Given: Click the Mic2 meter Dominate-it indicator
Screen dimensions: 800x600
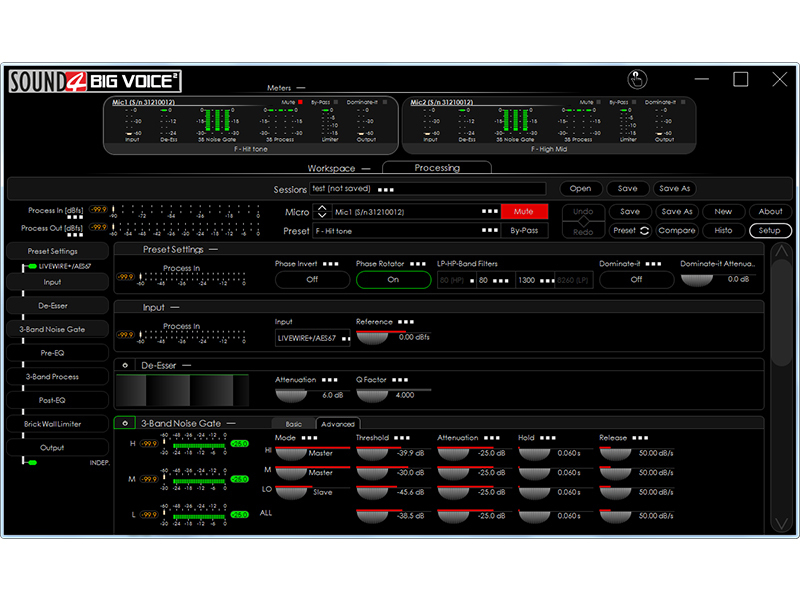Looking at the screenshot, I should point(683,102).
